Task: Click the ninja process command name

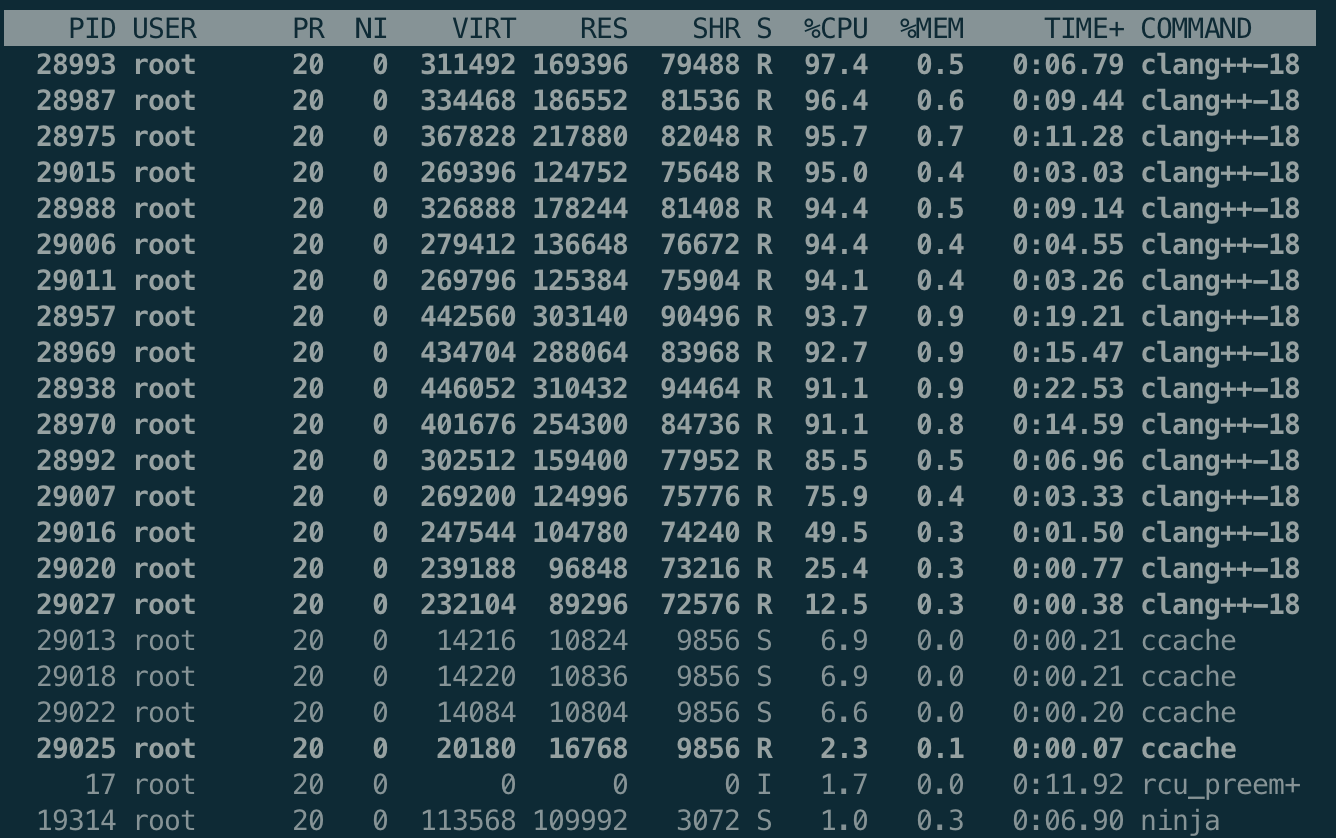Action: [x=1180, y=821]
